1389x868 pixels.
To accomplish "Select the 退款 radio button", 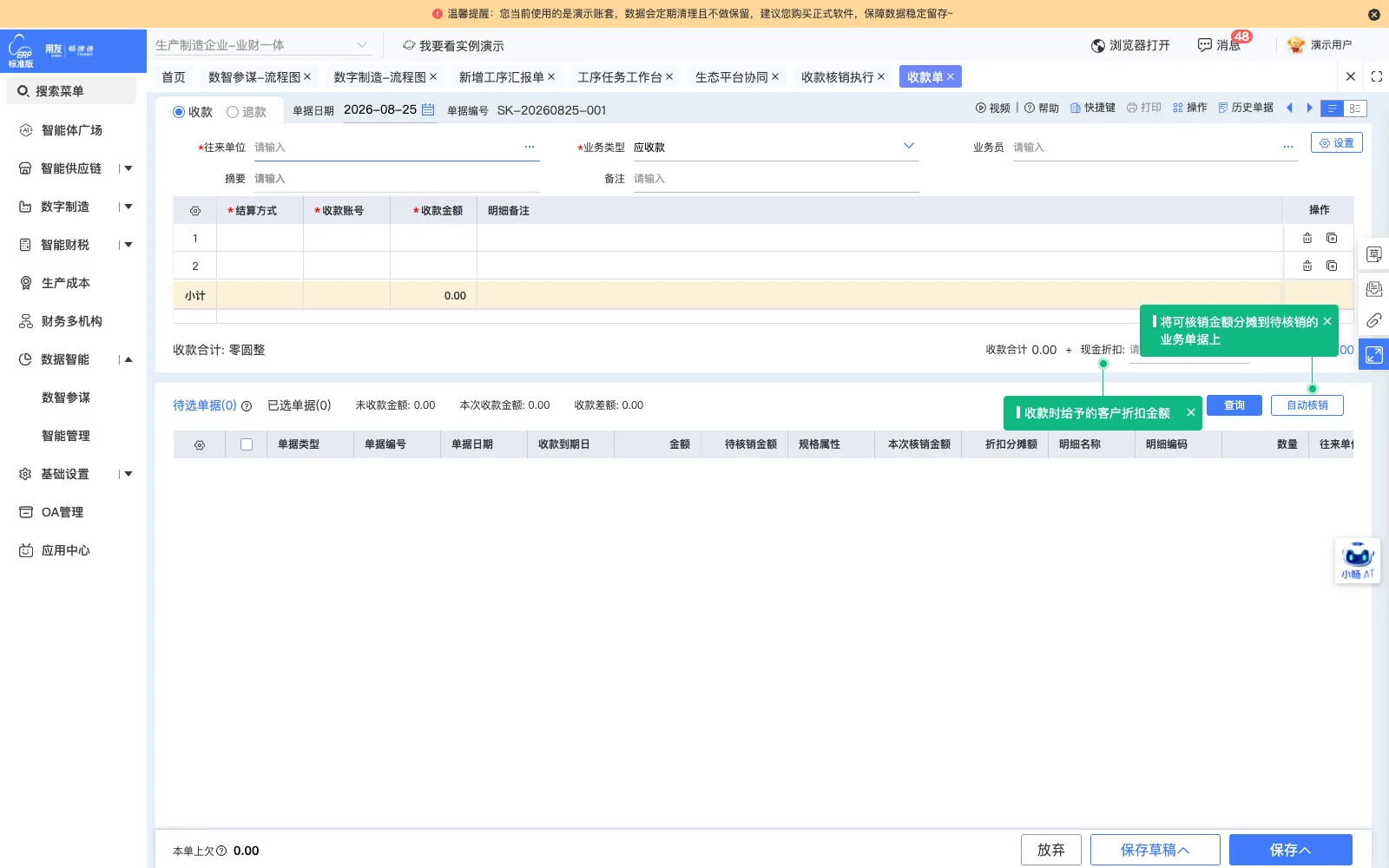I will click(x=233, y=112).
